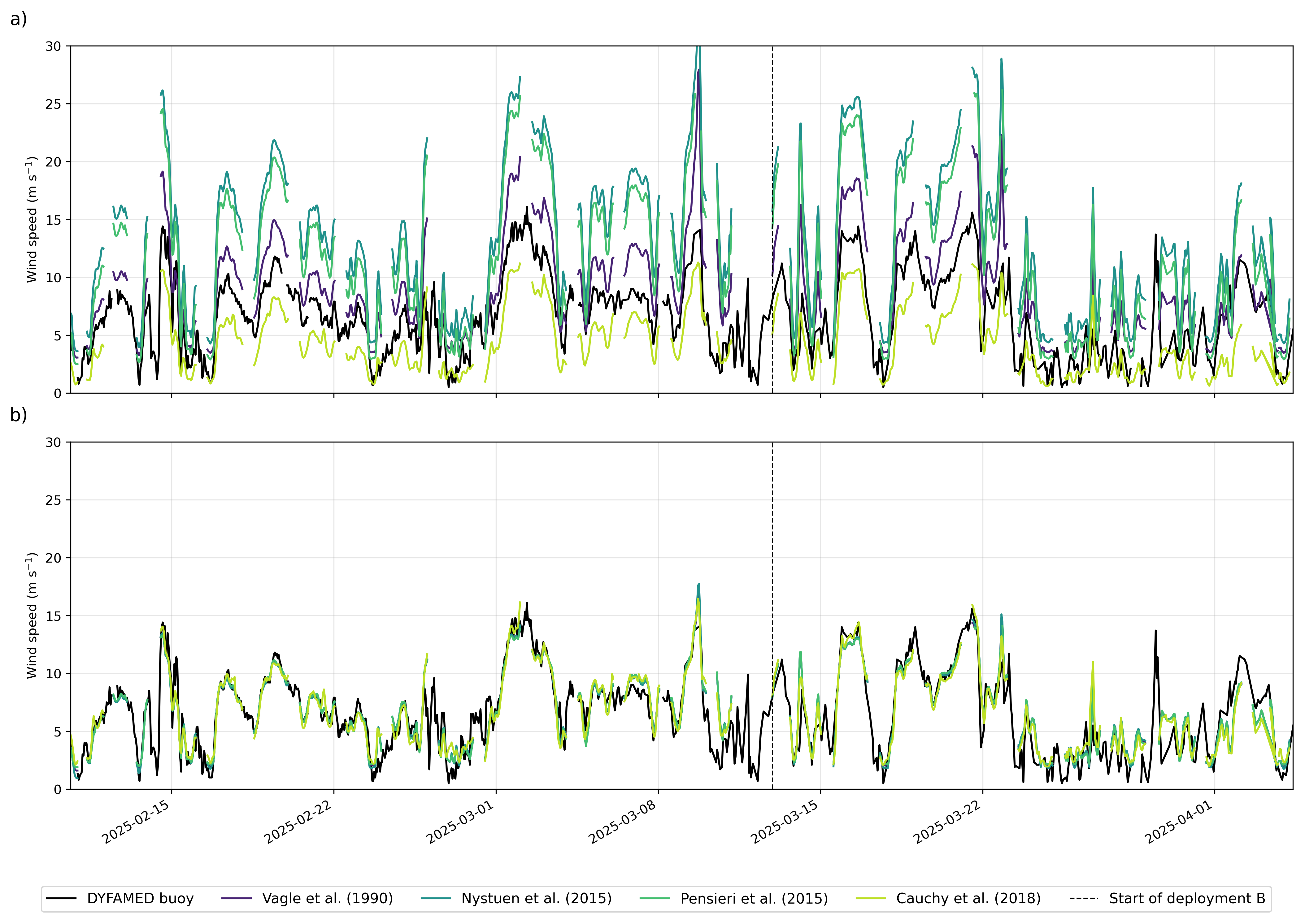Click the Cauchy et al. (2018) legend label
This screenshot has width=1305, height=924.
pos(968,898)
